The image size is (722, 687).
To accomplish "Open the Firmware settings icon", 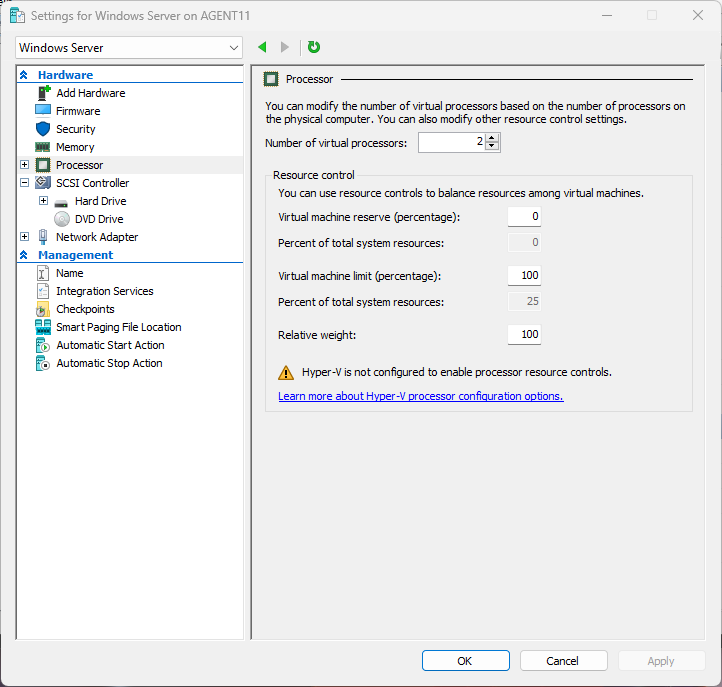I will pyautogui.click(x=43, y=111).
